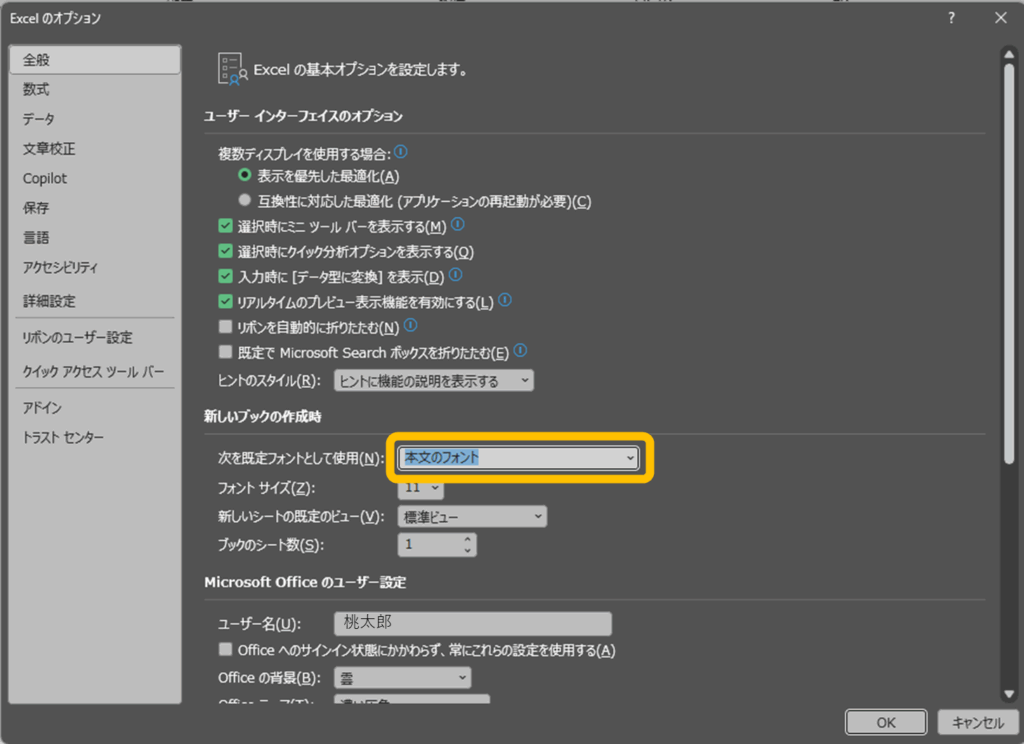Open the Copilot category
The height and width of the screenshot is (744, 1024).
point(95,178)
